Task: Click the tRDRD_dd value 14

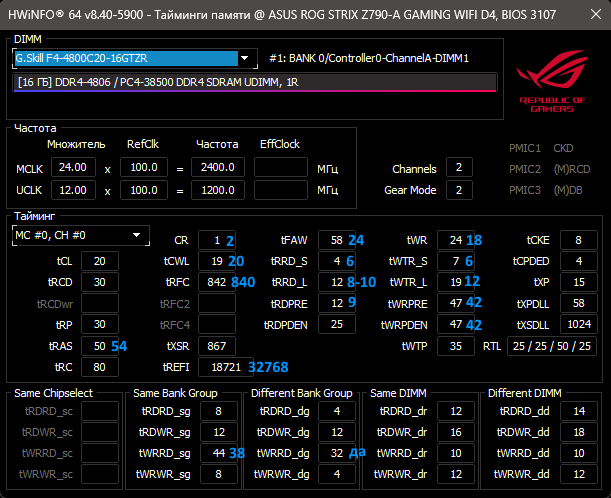Action: tap(579, 411)
